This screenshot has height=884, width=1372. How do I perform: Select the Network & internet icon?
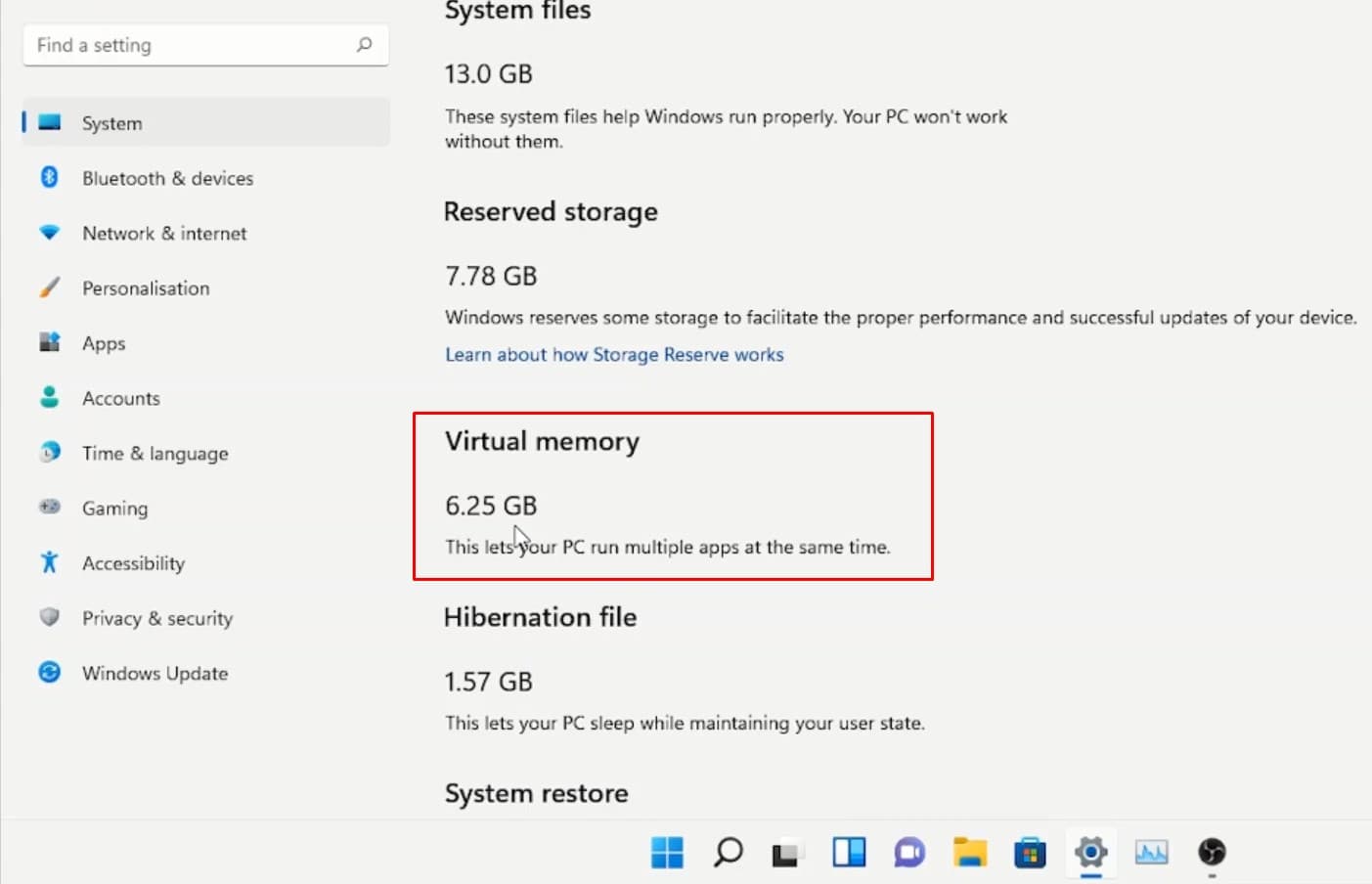[x=50, y=233]
